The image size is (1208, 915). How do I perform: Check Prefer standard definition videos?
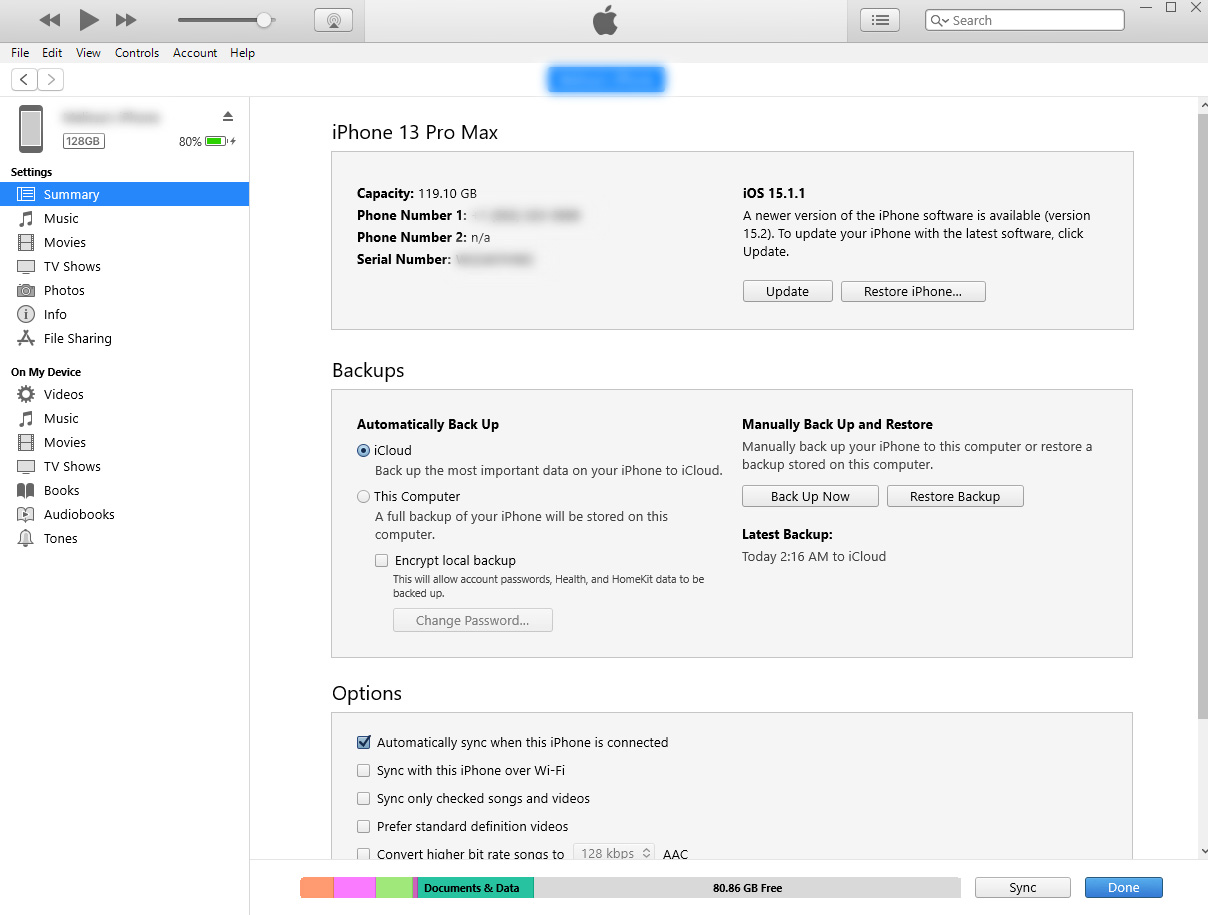(x=364, y=827)
